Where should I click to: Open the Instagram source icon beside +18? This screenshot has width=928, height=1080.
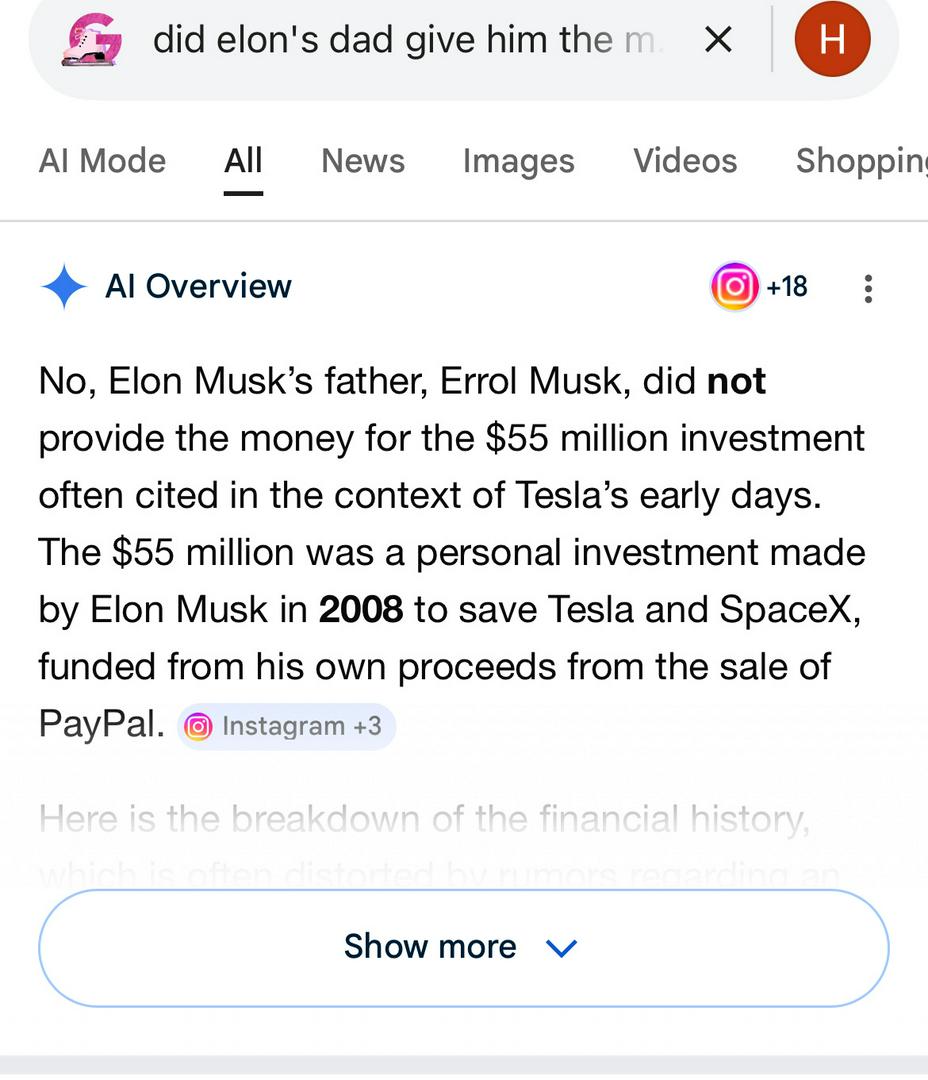(734, 287)
